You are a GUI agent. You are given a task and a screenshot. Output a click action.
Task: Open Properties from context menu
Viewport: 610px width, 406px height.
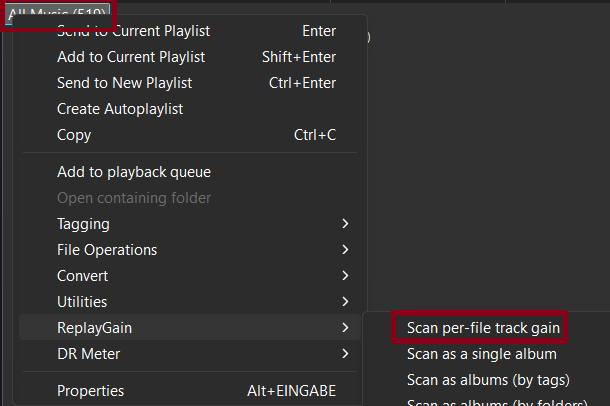point(91,391)
